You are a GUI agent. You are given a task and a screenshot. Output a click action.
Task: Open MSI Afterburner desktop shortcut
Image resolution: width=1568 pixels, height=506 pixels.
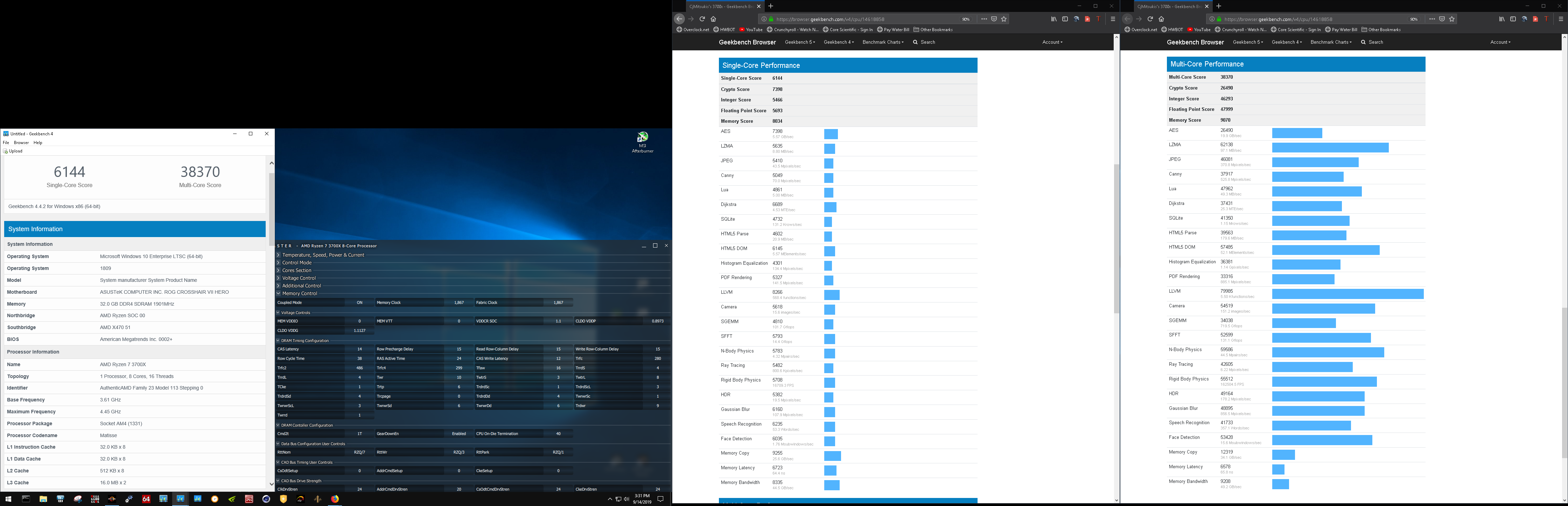pos(642,142)
